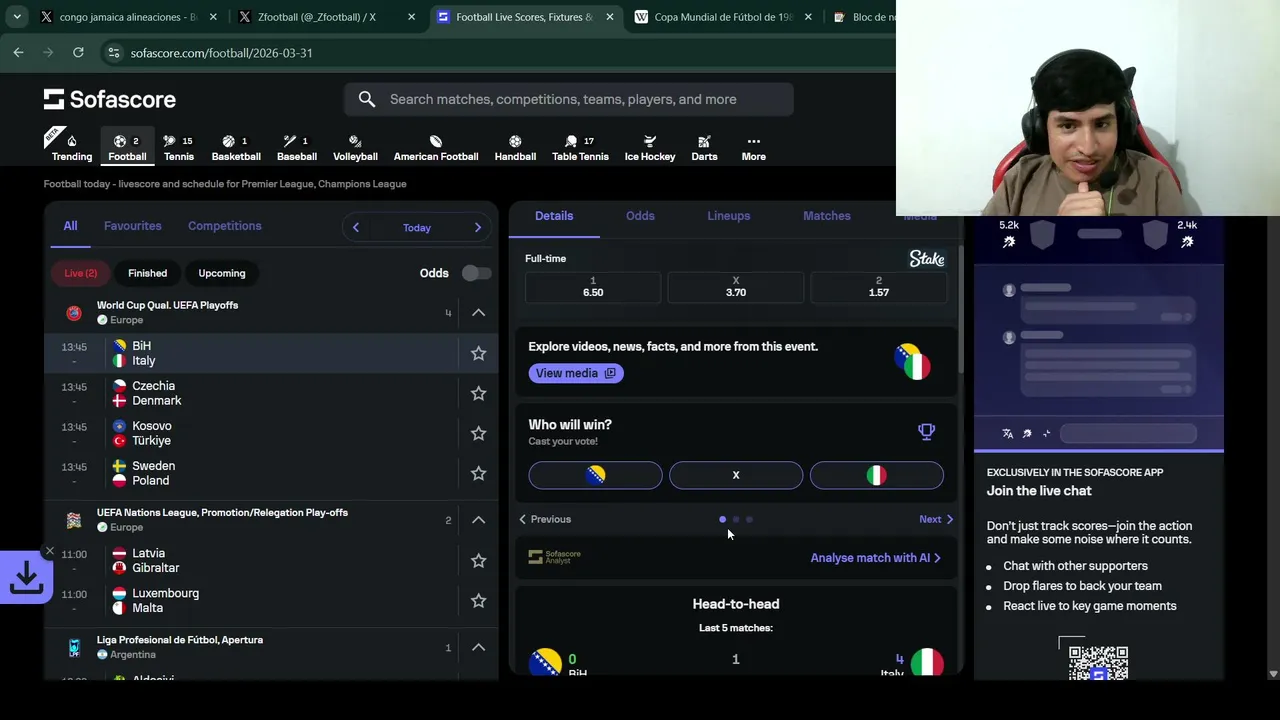
Task: Collapse Liga Profesional de Fútbol group
Action: 478,647
